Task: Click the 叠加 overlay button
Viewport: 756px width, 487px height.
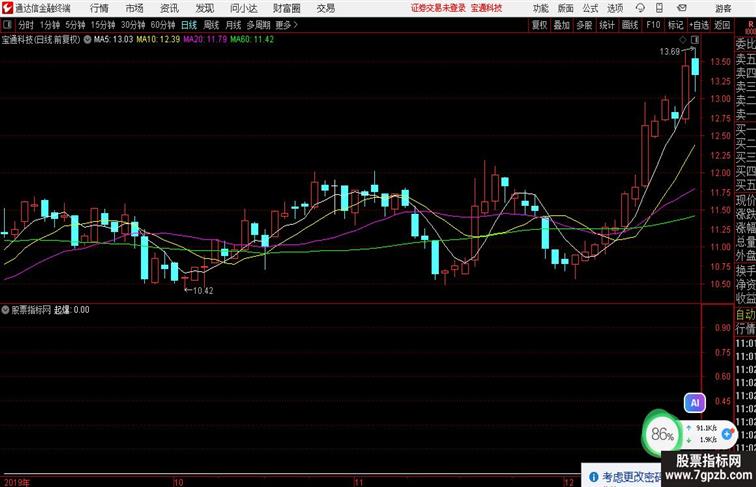Action: [x=562, y=25]
